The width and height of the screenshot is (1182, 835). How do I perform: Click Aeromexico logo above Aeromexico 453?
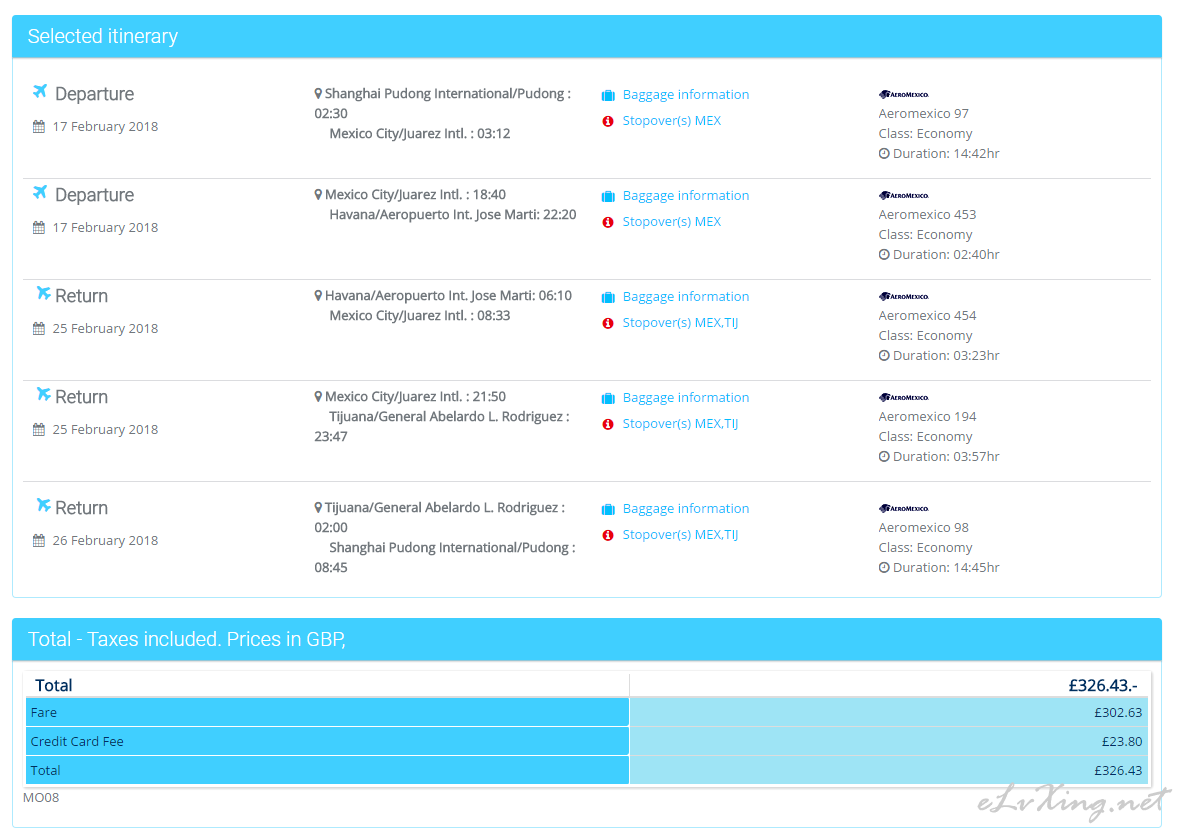pos(903,195)
